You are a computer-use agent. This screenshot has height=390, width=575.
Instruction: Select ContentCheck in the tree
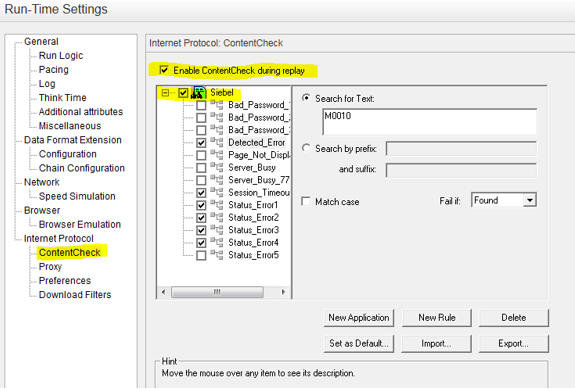pyautogui.click(x=70, y=252)
